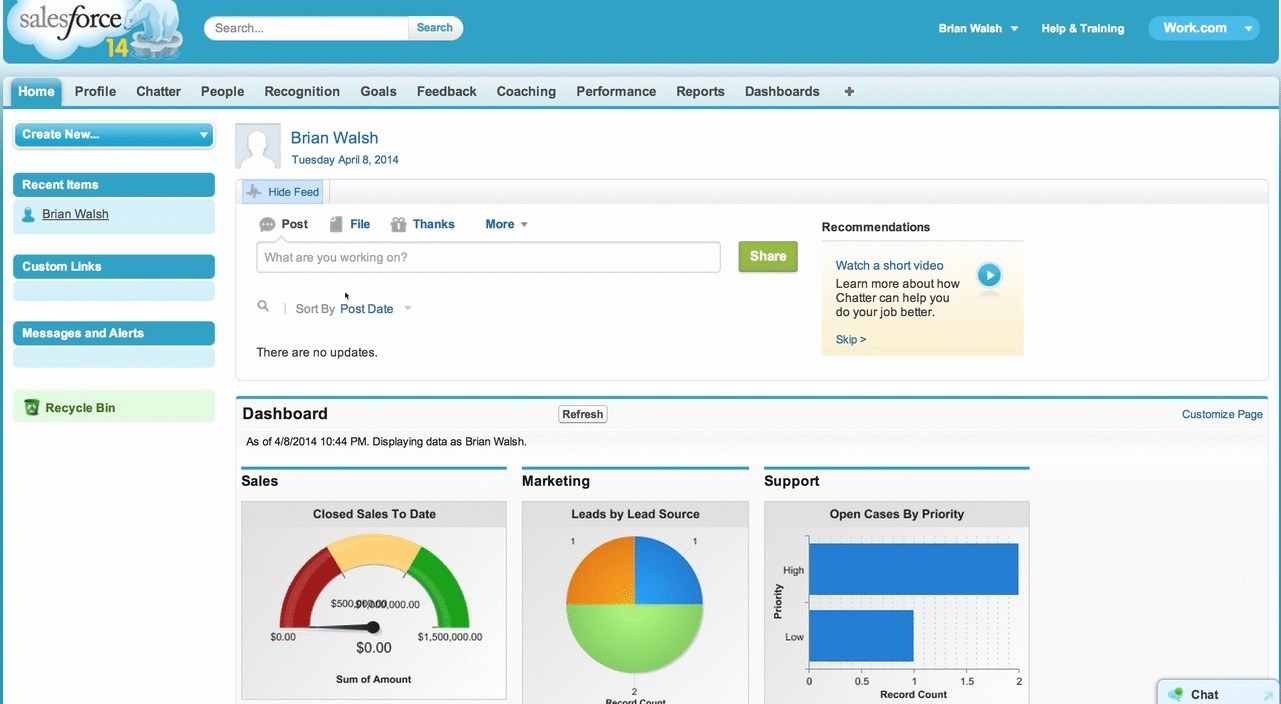Skip the video recommendation
Screen dimensions: 1281x704
(x=851, y=340)
